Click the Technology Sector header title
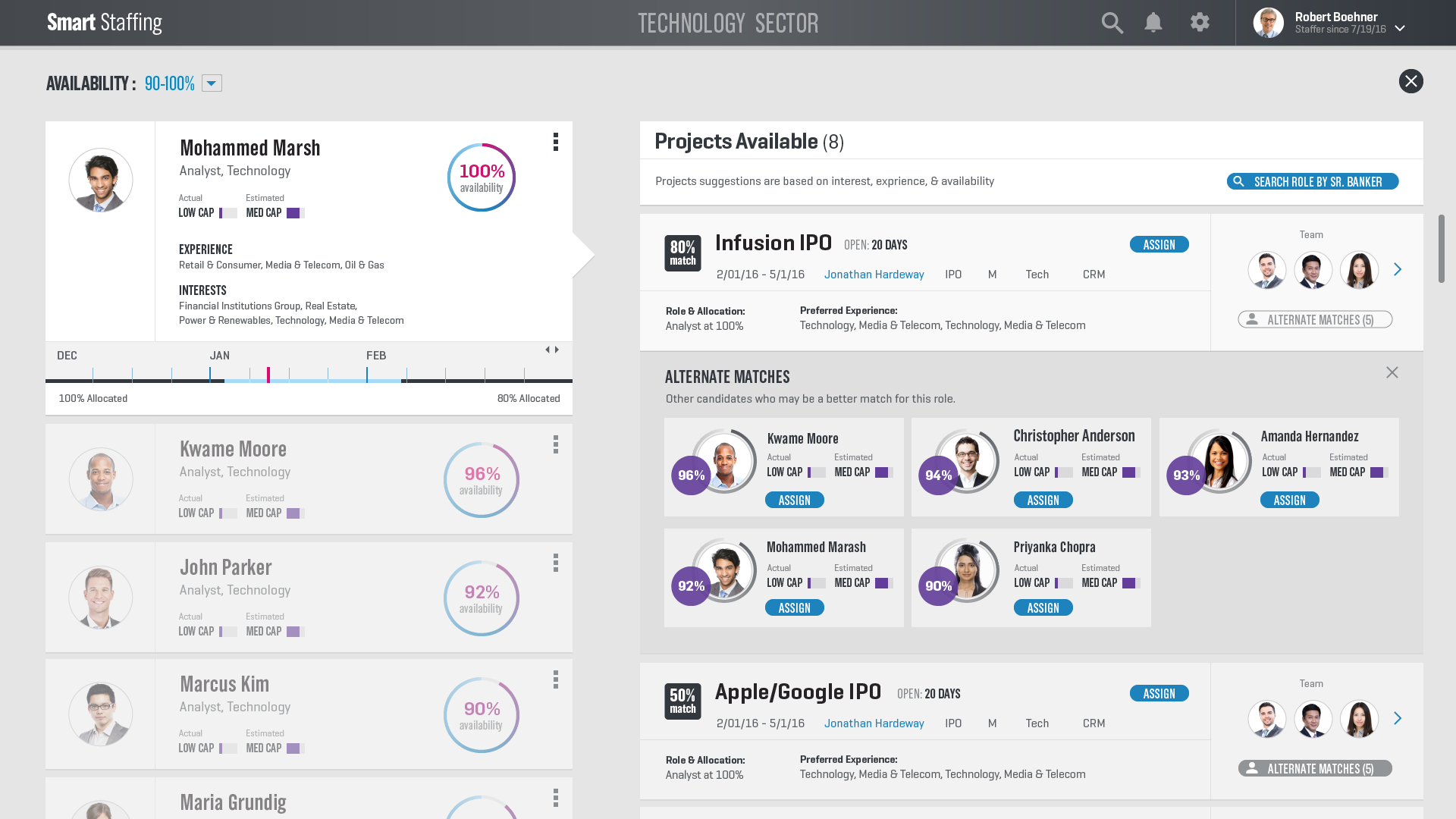The image size is (1456, 819). (x=728, y=24)
